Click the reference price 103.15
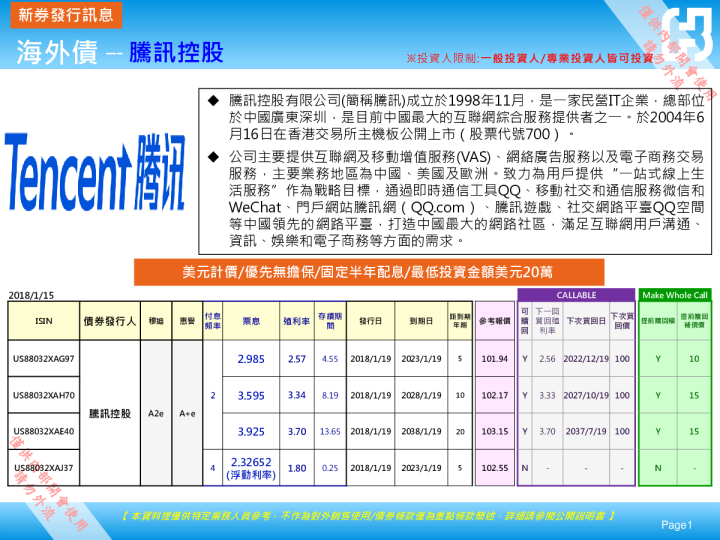Screen dimensions: 720x540 click(495, 431)
